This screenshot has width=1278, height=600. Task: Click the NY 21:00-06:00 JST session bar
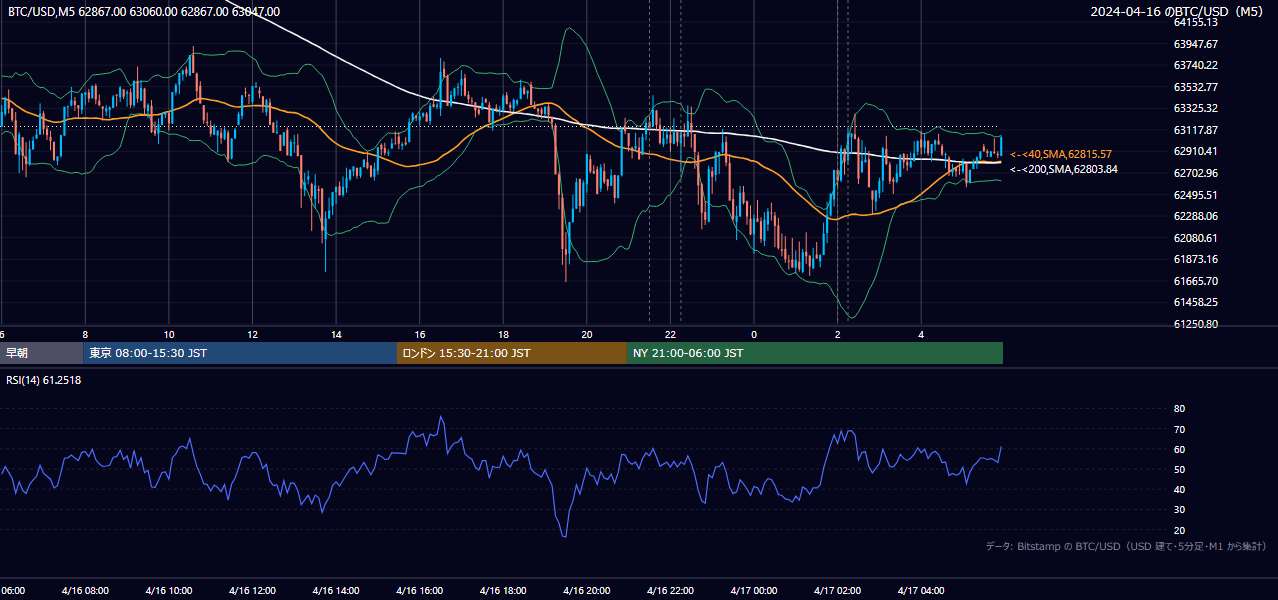coord(815,353)
